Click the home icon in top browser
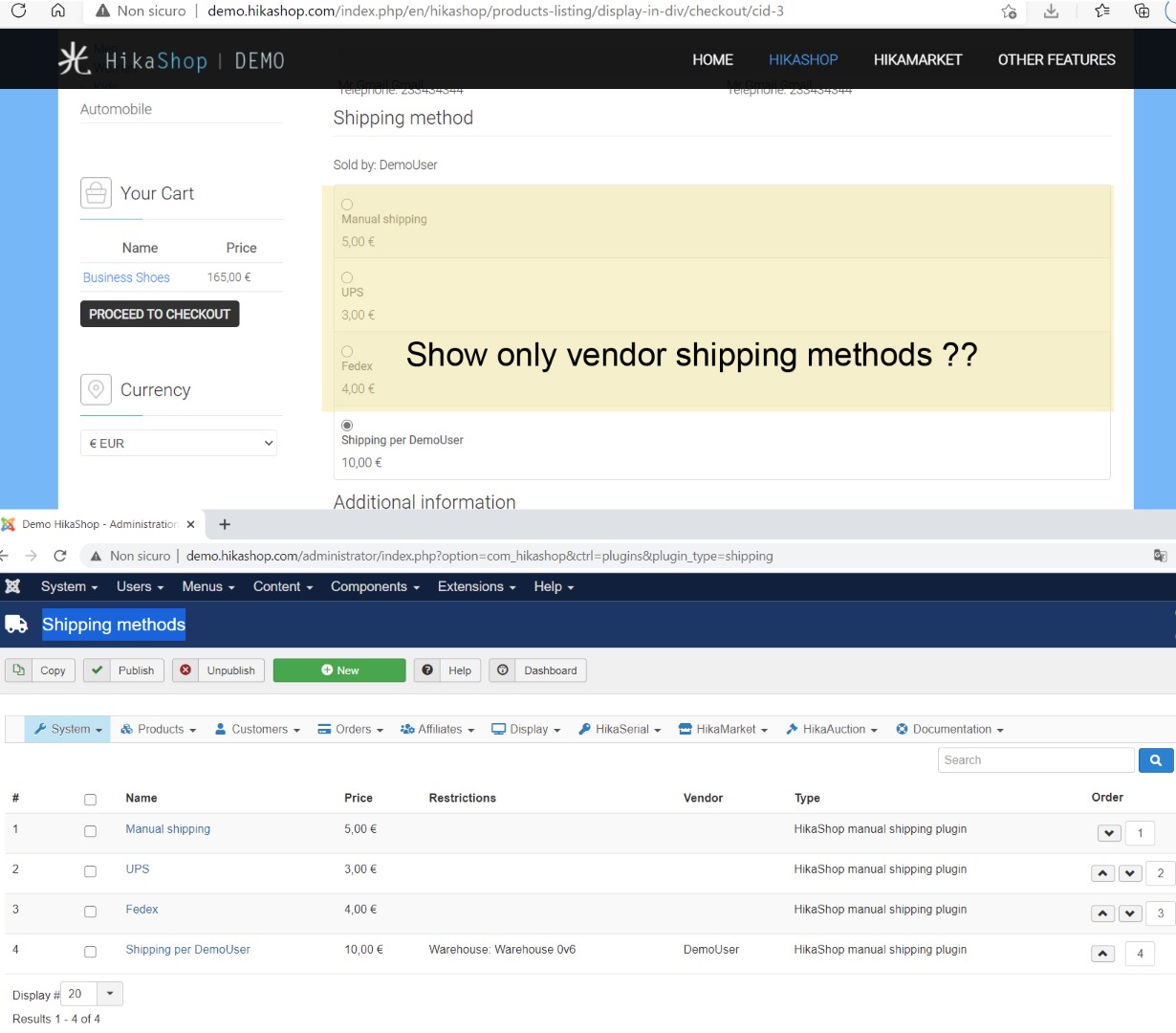Screen dimensions: 1176x1033 click(58, 11)
